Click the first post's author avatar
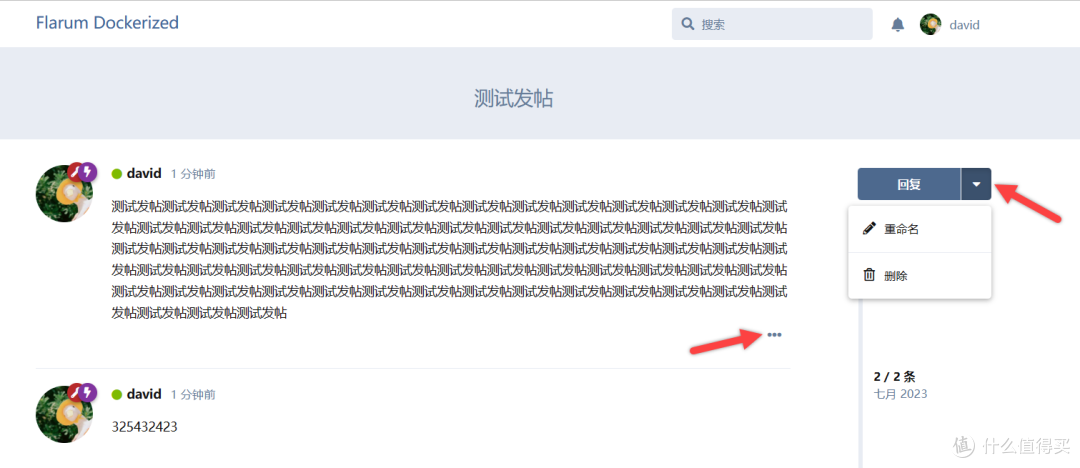Image resolution: width=1080 pixels, height=468 pixels. click(x=64, y=193)
